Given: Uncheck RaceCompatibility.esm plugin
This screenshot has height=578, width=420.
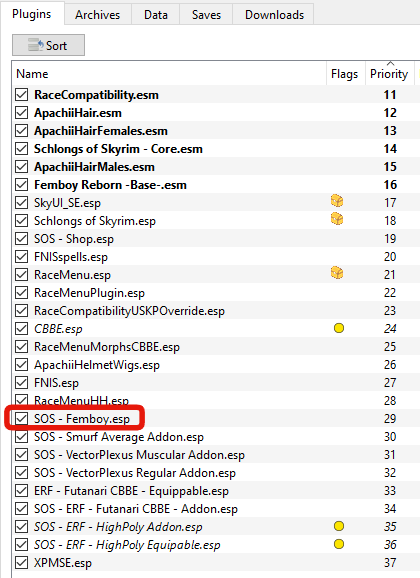Looking at the screenshot, I should point(22,95).
